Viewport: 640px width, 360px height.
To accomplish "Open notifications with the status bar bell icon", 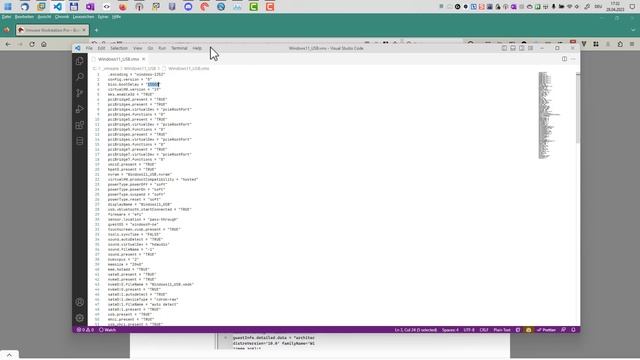I will click(x=573, y=330).
